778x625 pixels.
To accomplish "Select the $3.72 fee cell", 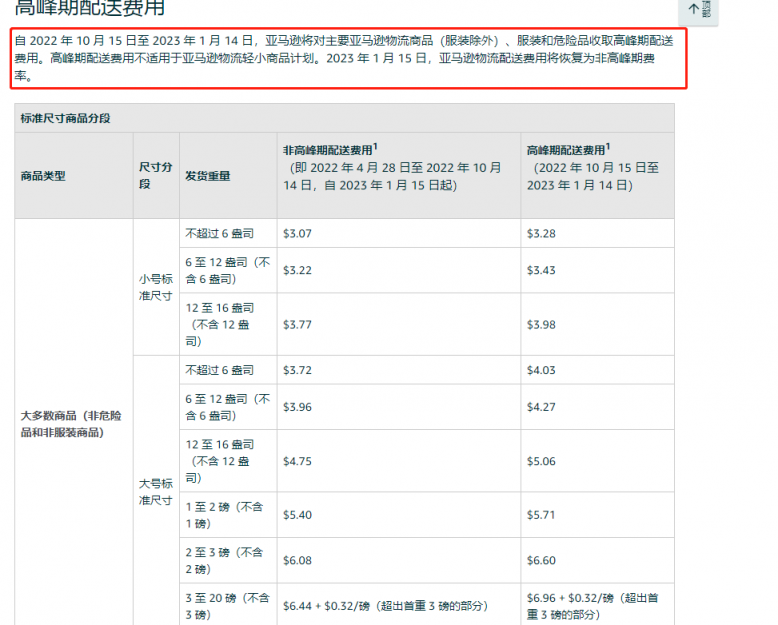I will (x=398, y=370).
